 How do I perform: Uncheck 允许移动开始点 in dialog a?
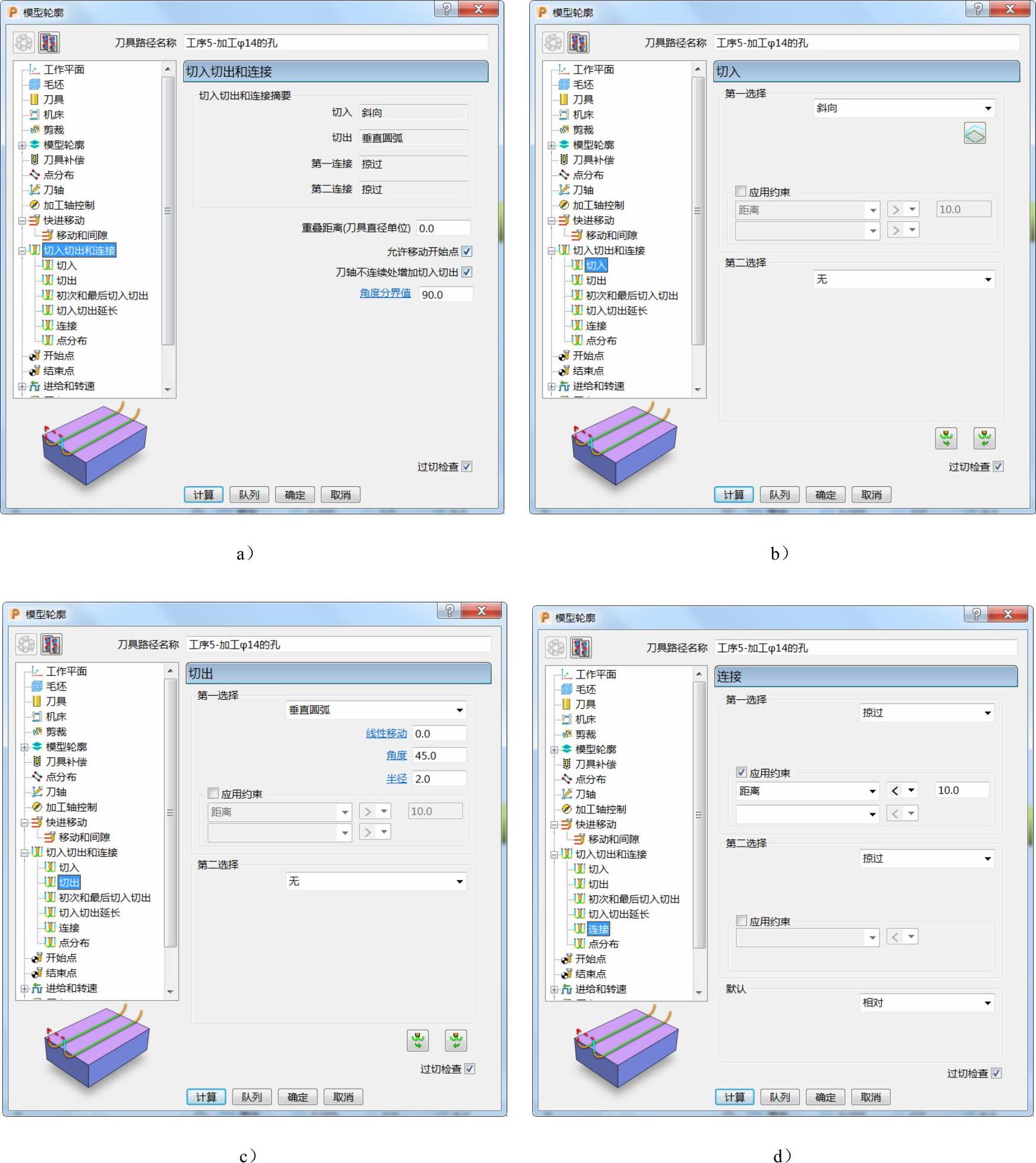pyautogui.click(x=467, y=252)
